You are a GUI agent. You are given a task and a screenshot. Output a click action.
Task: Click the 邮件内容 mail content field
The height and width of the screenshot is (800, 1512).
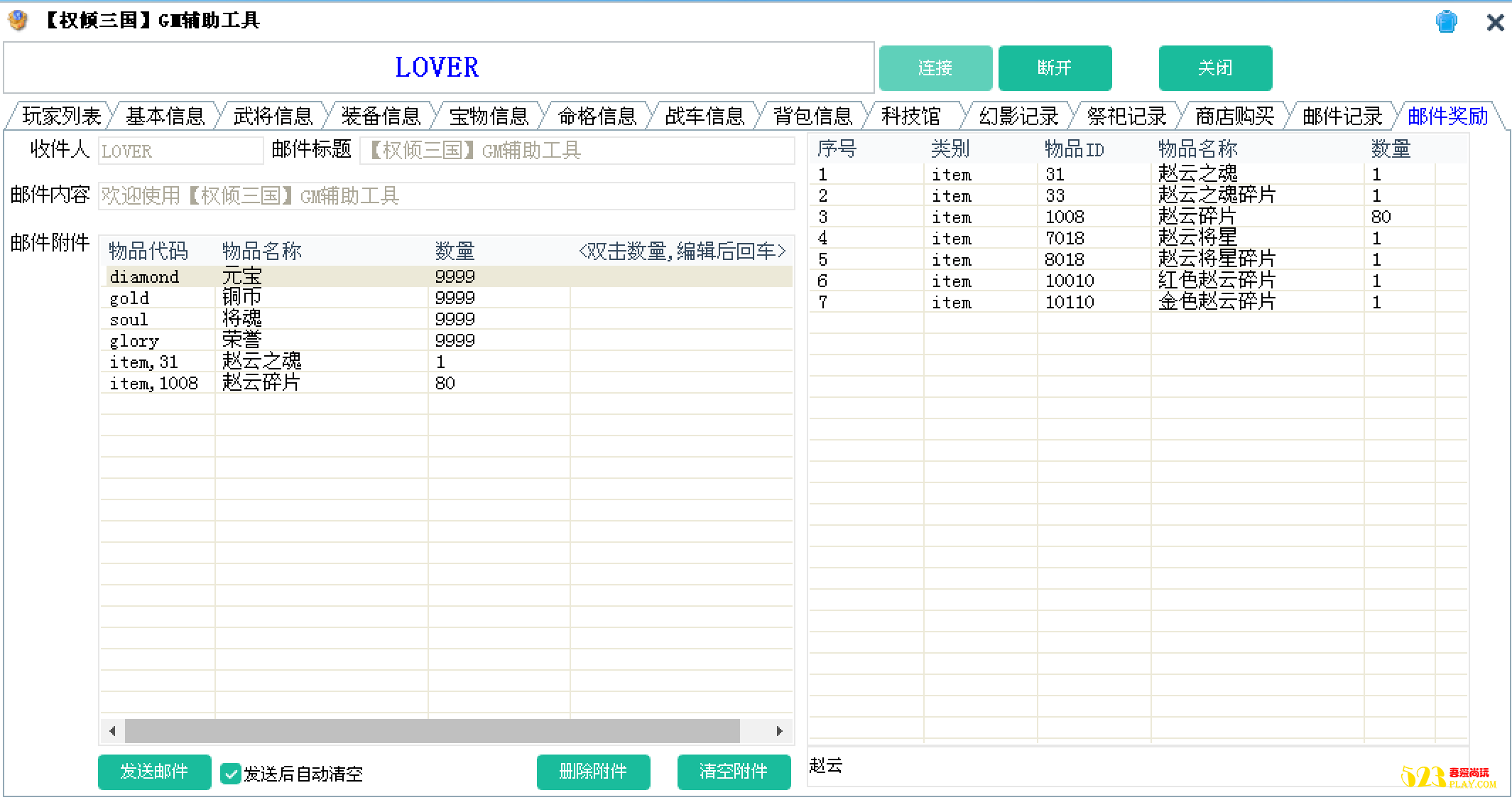click(x=446, y=196)
